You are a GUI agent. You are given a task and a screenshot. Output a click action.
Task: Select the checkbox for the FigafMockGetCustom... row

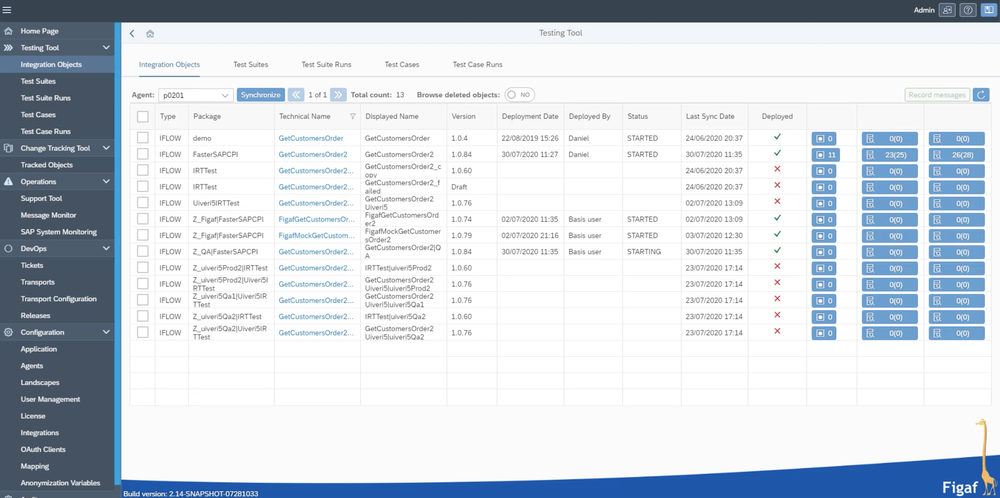[143, 235]
